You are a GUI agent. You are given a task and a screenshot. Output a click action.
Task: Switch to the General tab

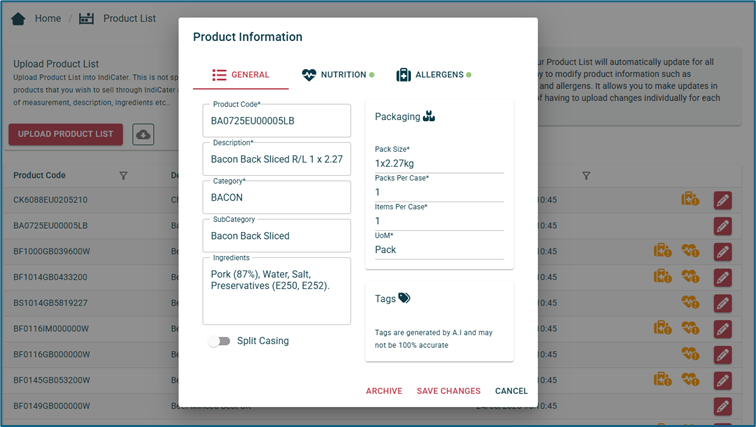click(x=241, y=75)
